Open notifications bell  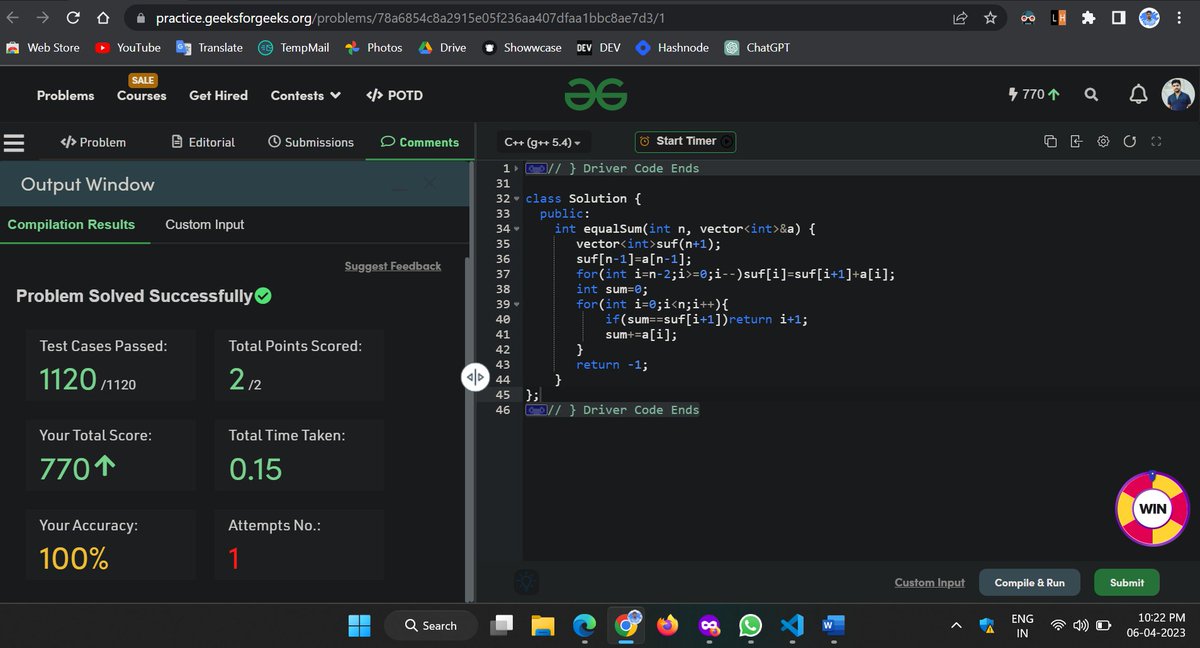pos(1138,95)
